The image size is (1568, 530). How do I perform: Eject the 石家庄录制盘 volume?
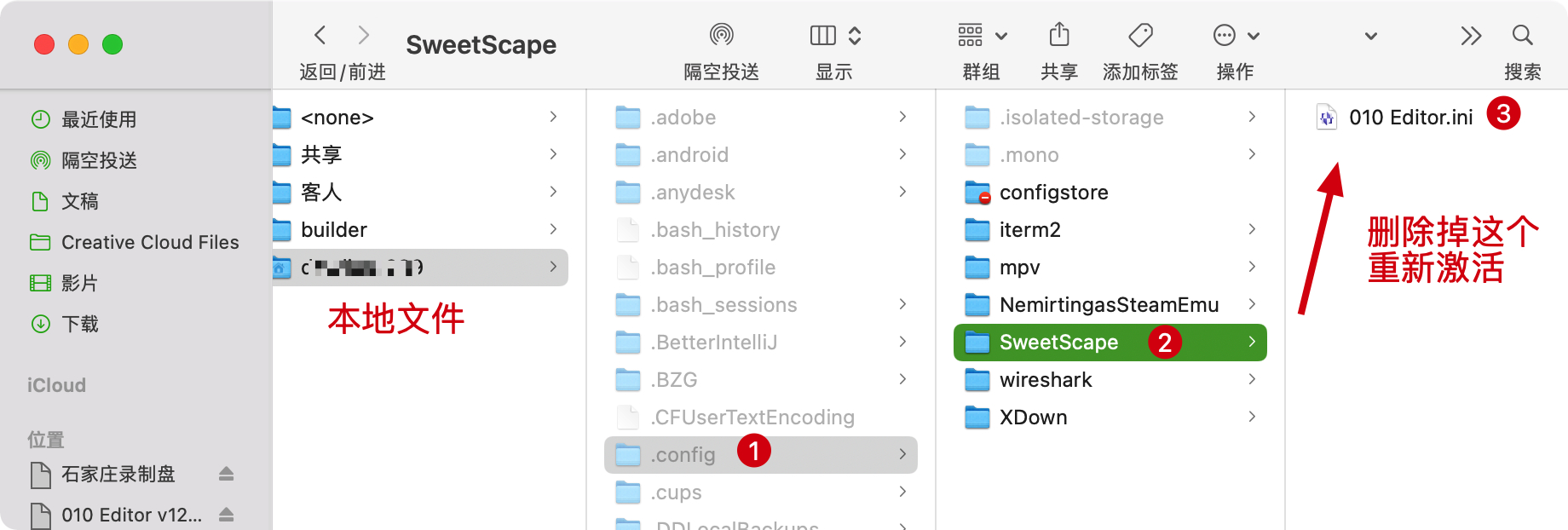coord(227,474)
